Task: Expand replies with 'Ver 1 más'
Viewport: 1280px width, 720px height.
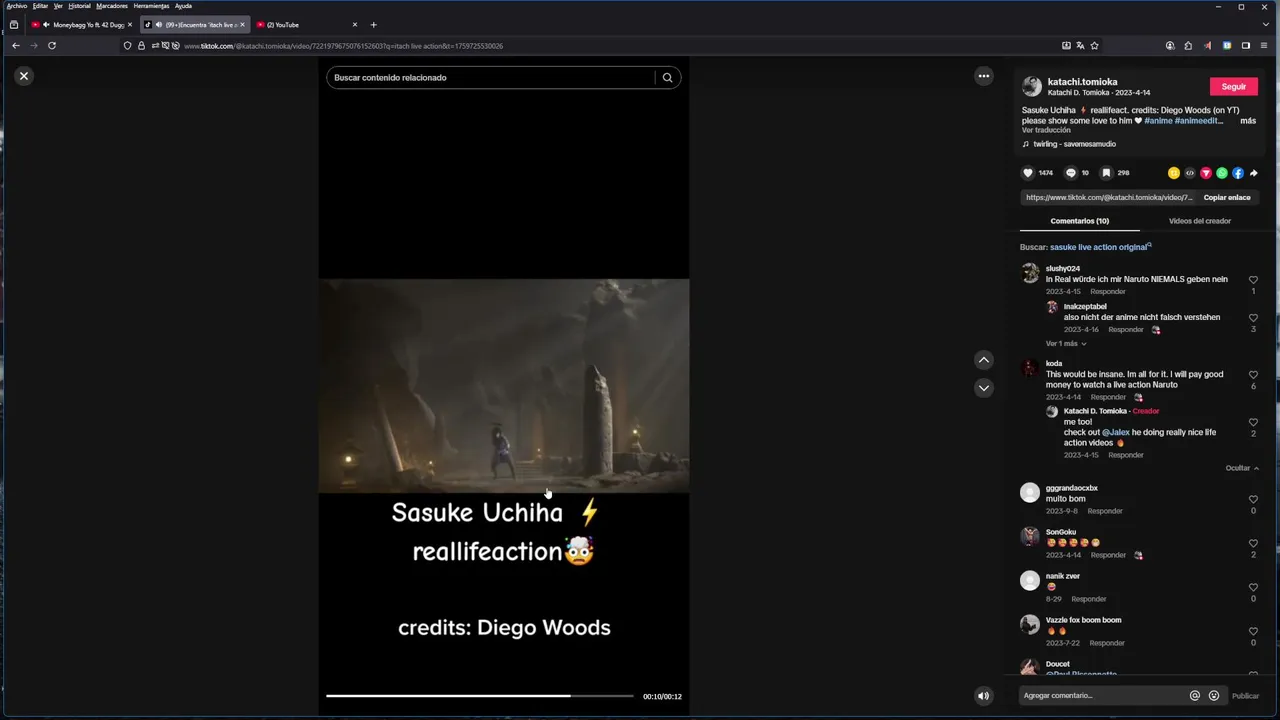Action: click(x=1066, y=344)
